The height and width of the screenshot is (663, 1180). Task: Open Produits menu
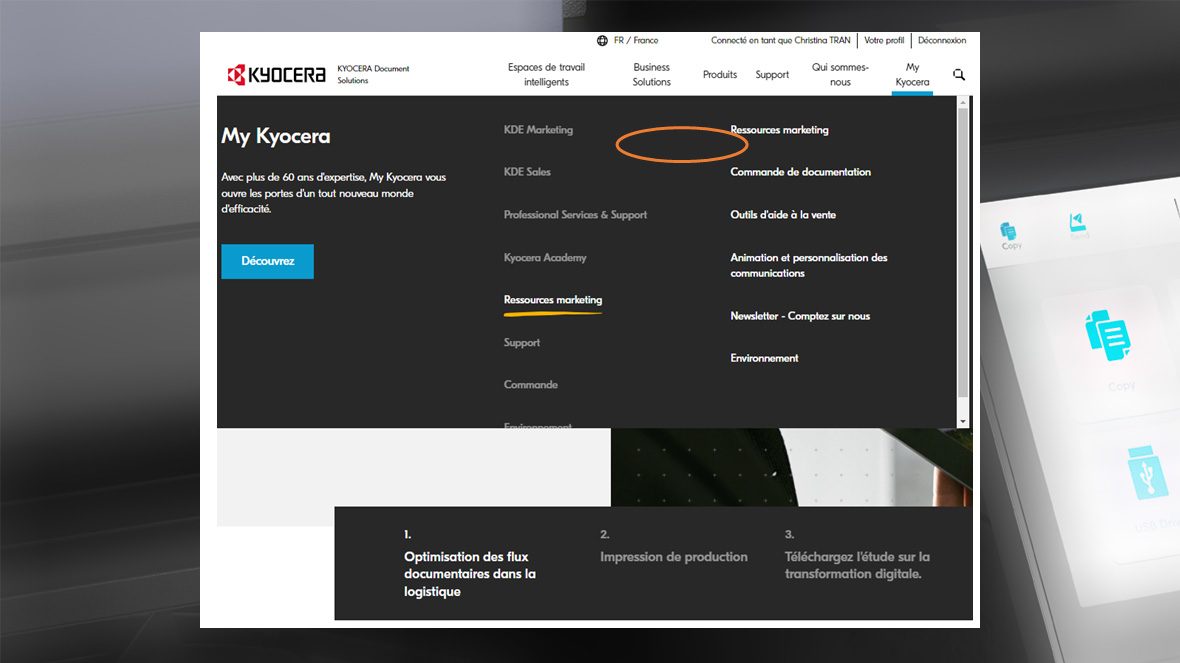pos(719,75)
